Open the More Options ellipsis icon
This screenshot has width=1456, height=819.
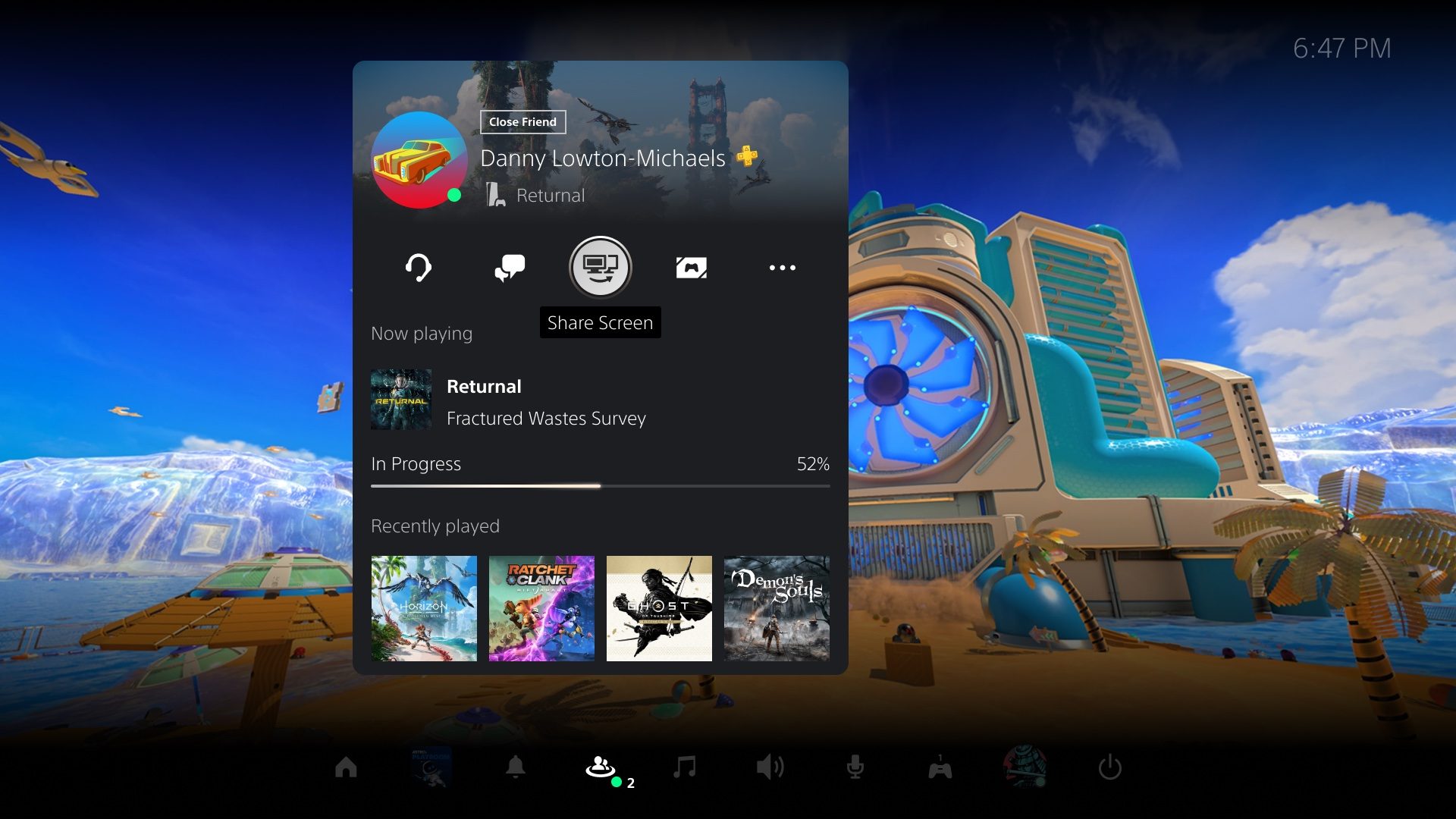pos(783,267)
